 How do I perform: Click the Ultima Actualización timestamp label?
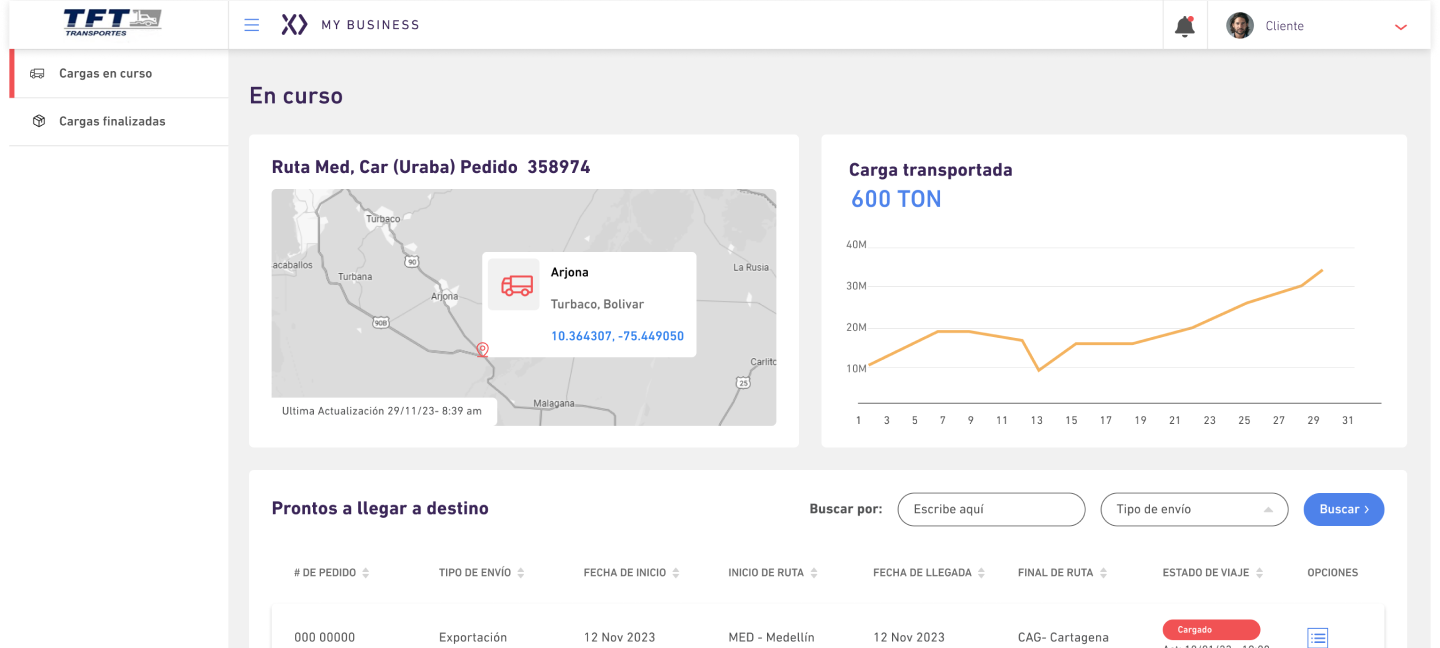(382, 411)
